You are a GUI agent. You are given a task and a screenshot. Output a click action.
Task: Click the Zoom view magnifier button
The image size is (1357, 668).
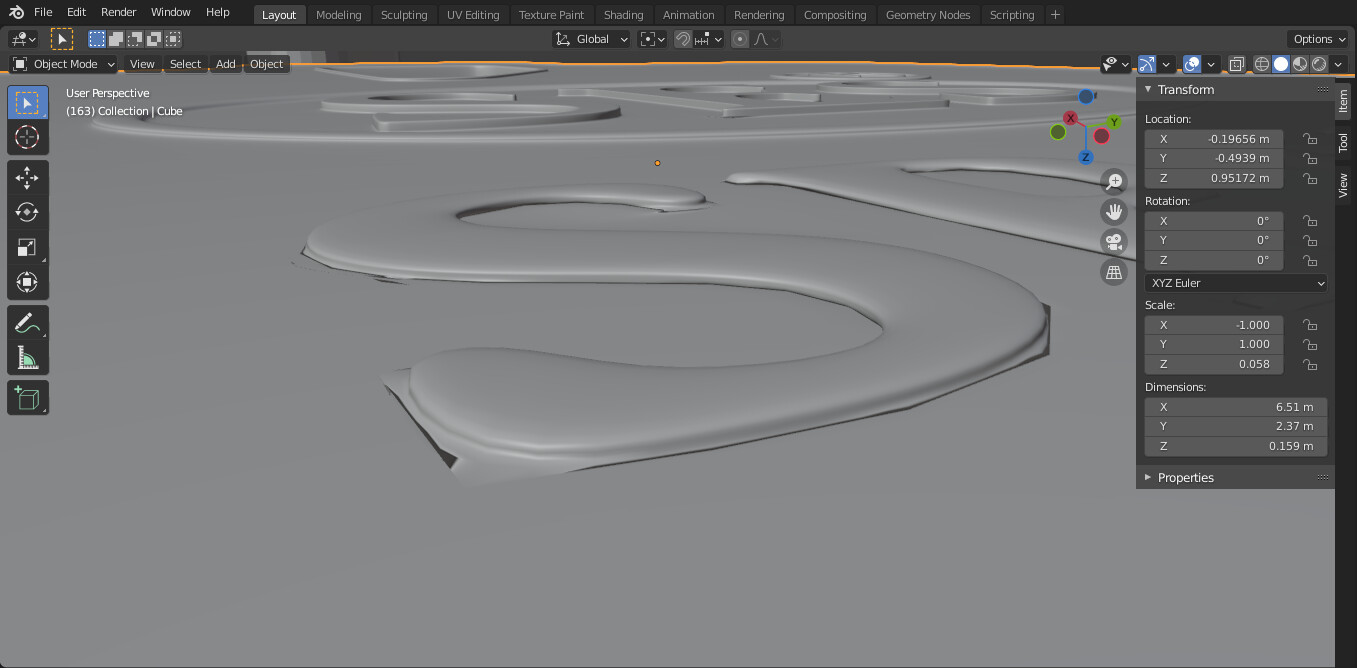coord(1114,182)
